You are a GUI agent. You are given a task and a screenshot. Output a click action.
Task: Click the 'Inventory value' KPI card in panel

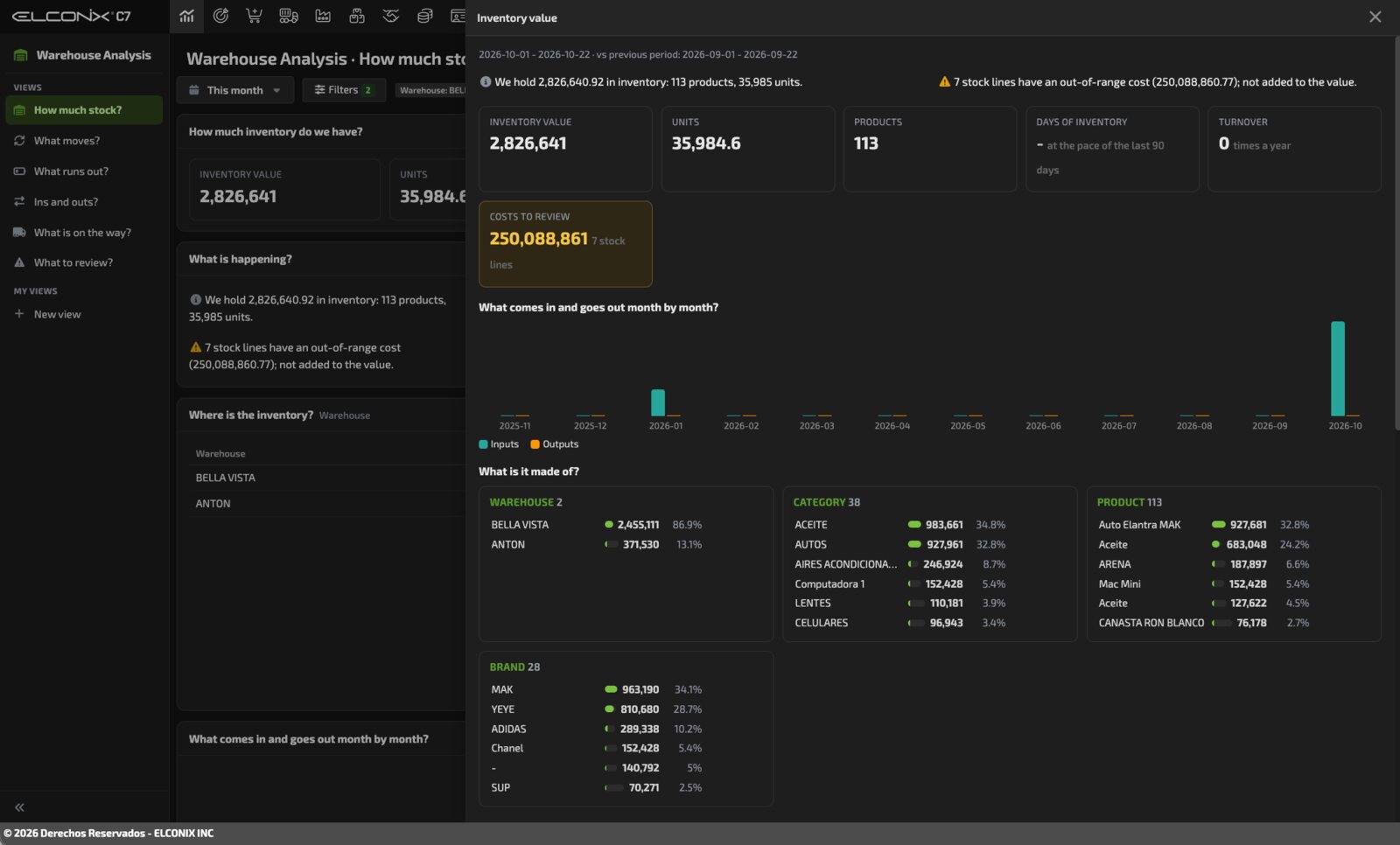pyautogui.click(x=565, y=149)
